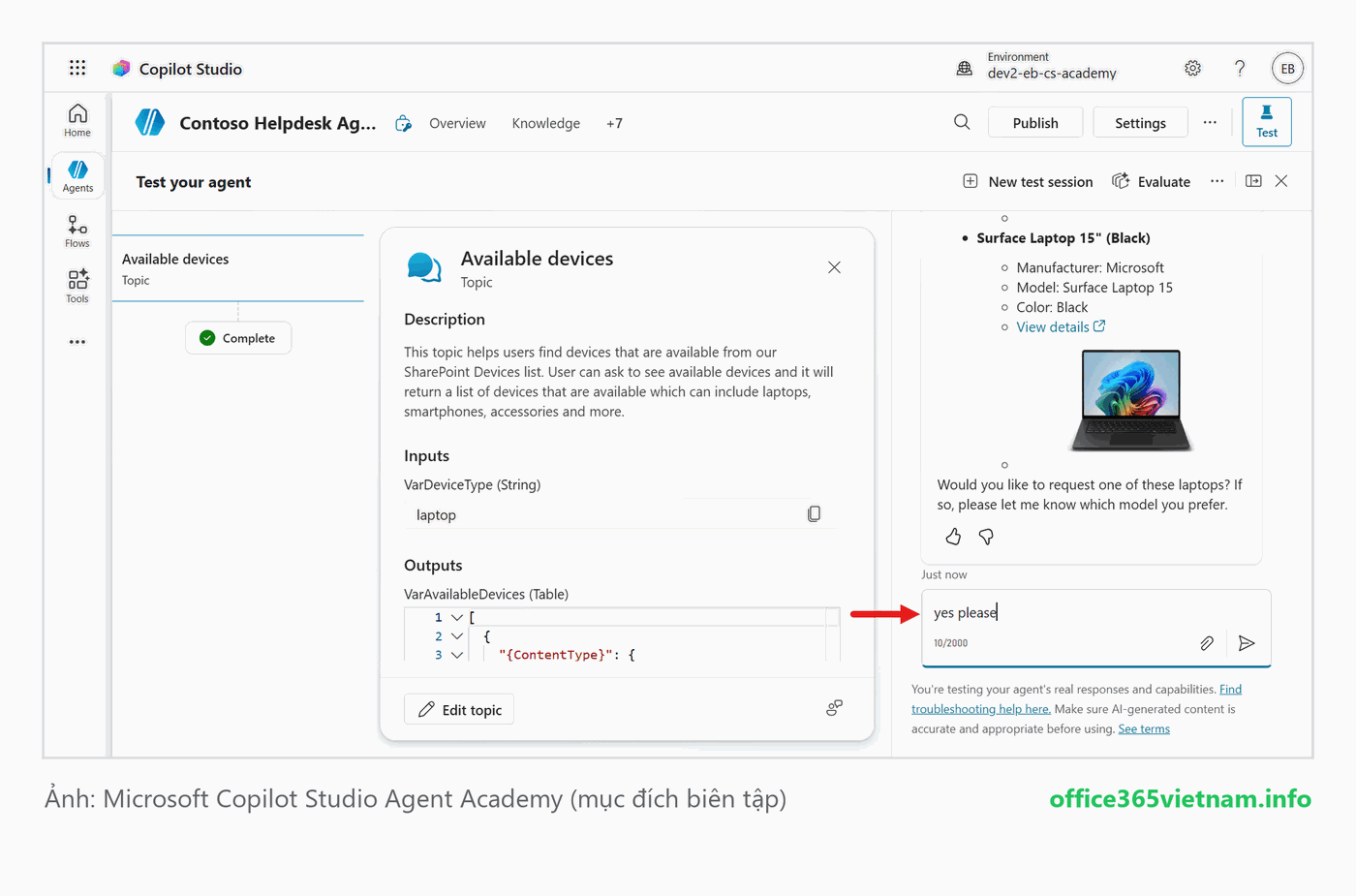1356x896 pixels.
Task: Click the panel layout dock icon
Action: [x=1253, y=181]
